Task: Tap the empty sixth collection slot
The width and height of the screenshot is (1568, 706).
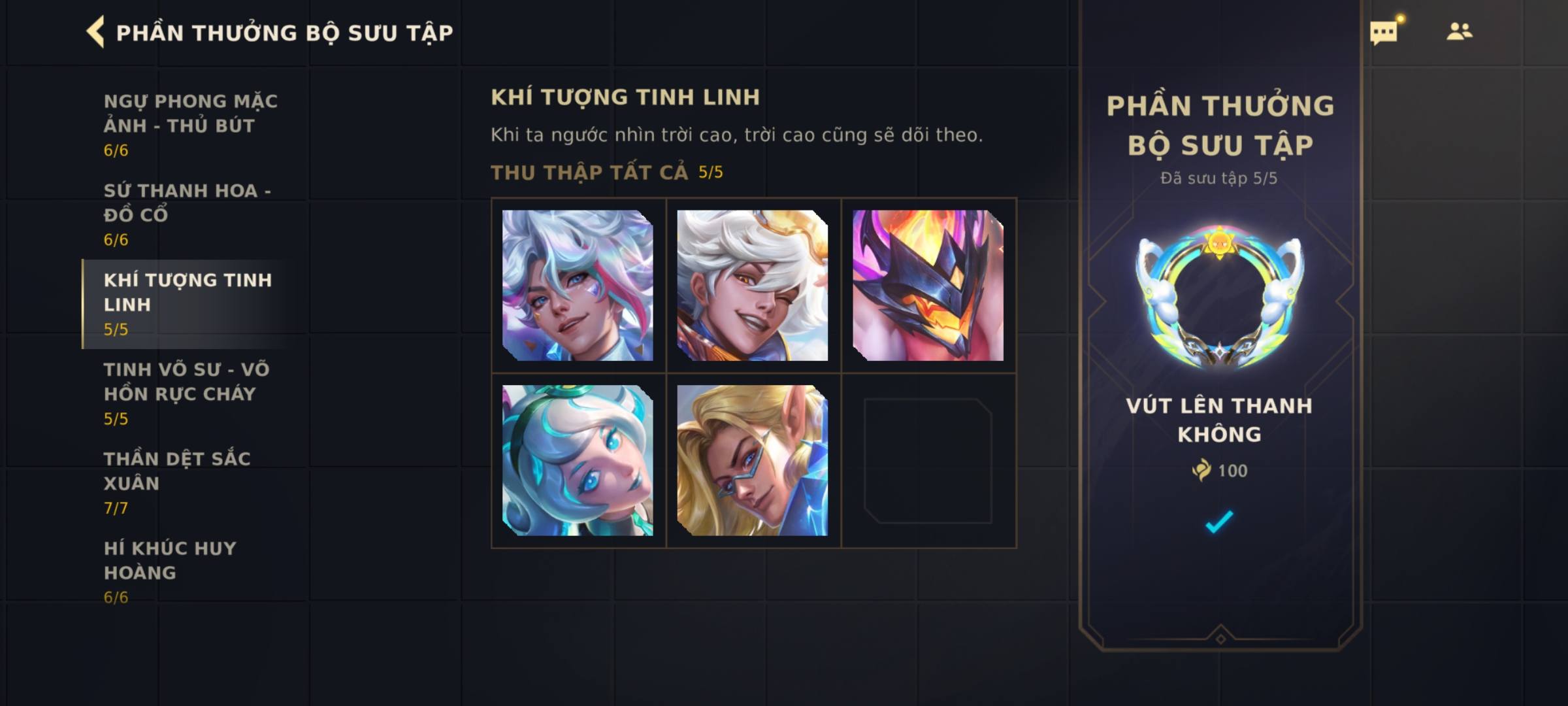Action: point(928,461)
